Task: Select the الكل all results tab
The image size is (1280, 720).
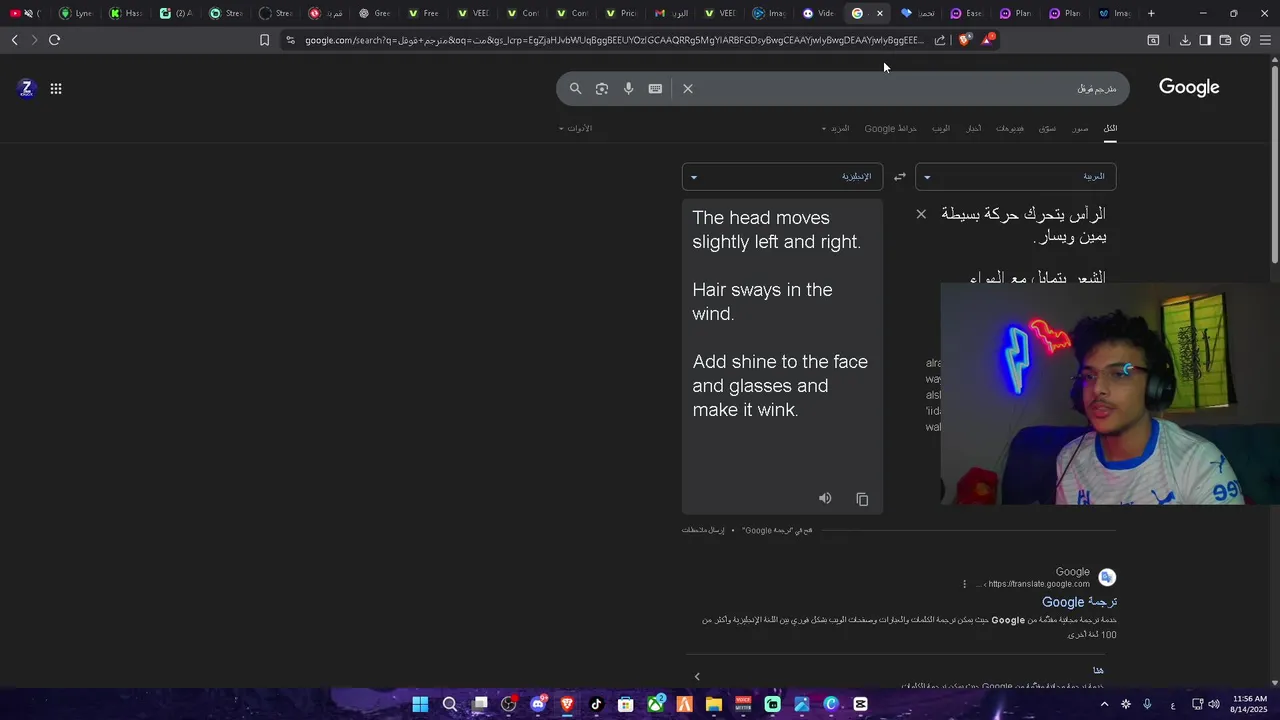Action: pyautogui.click(x=1110, y=128)
